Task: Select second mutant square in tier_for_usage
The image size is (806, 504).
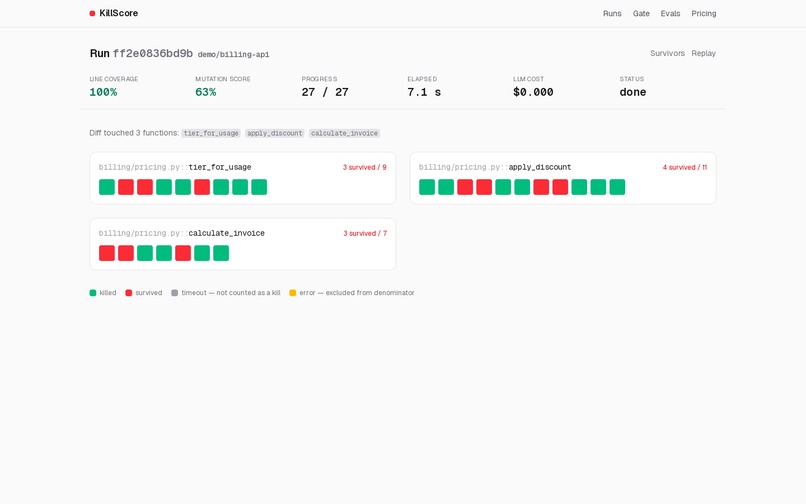Action: coord(126,187)
